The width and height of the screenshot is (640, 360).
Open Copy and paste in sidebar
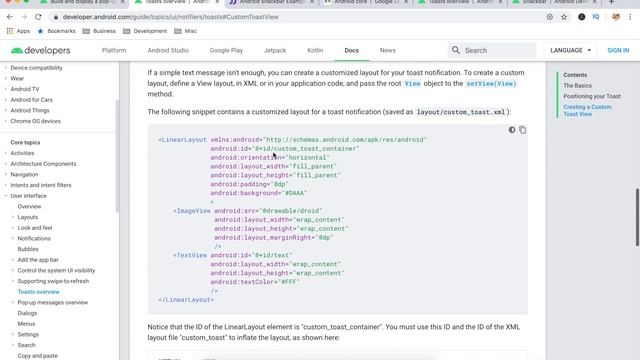pos(38,356)
